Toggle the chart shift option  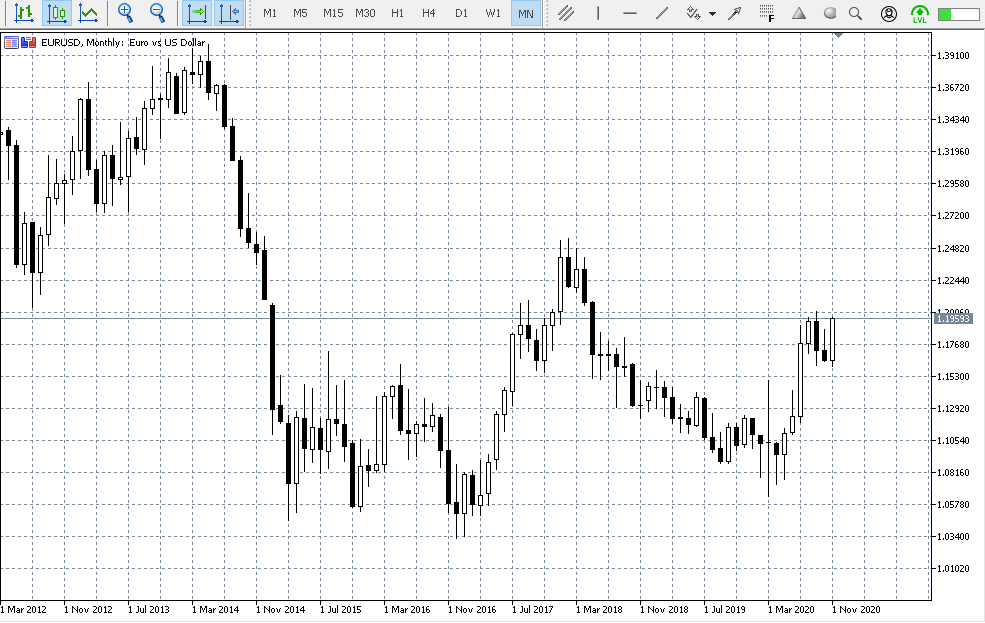tap(231, 13)
